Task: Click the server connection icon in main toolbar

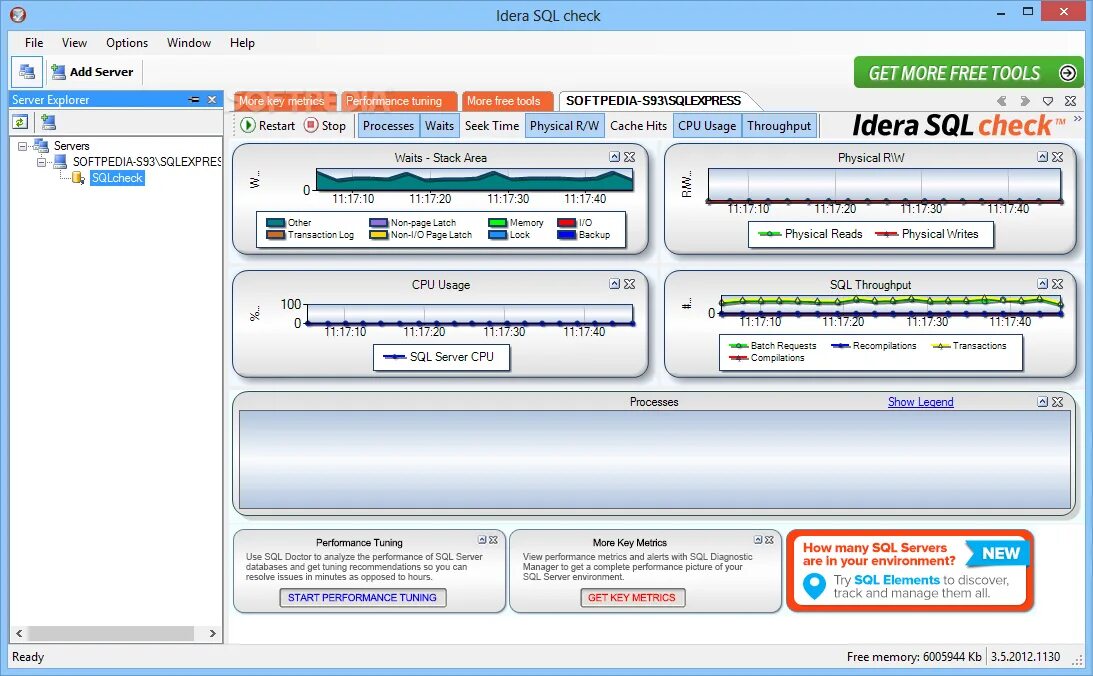Action: click(27, 72)
